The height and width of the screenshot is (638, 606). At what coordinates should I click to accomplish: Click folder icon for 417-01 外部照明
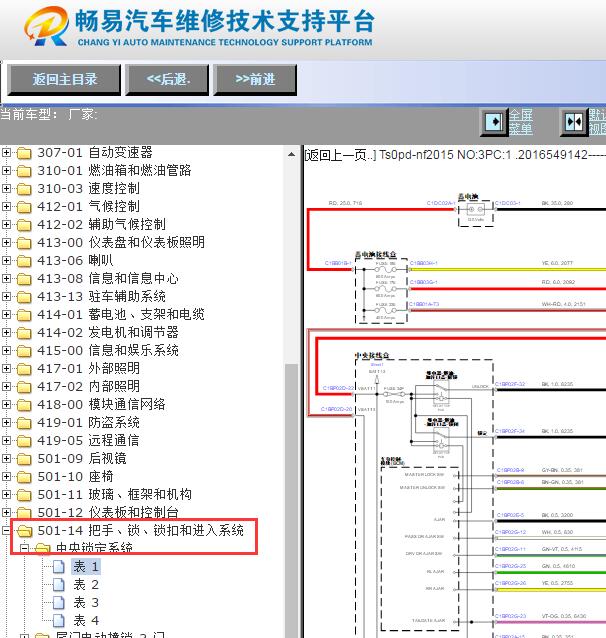(24, 369)
